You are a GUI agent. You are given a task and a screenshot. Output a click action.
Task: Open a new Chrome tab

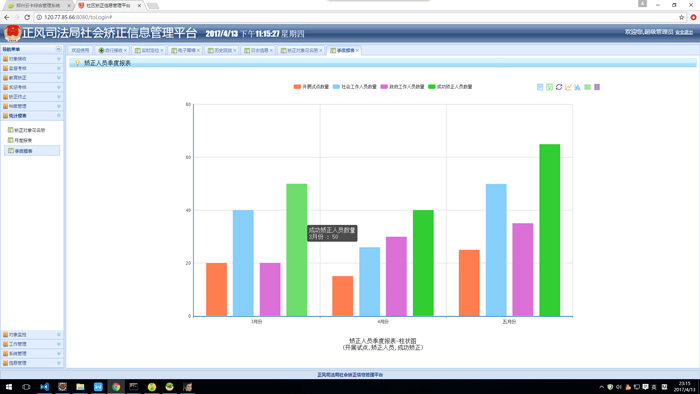coord(153,6)
